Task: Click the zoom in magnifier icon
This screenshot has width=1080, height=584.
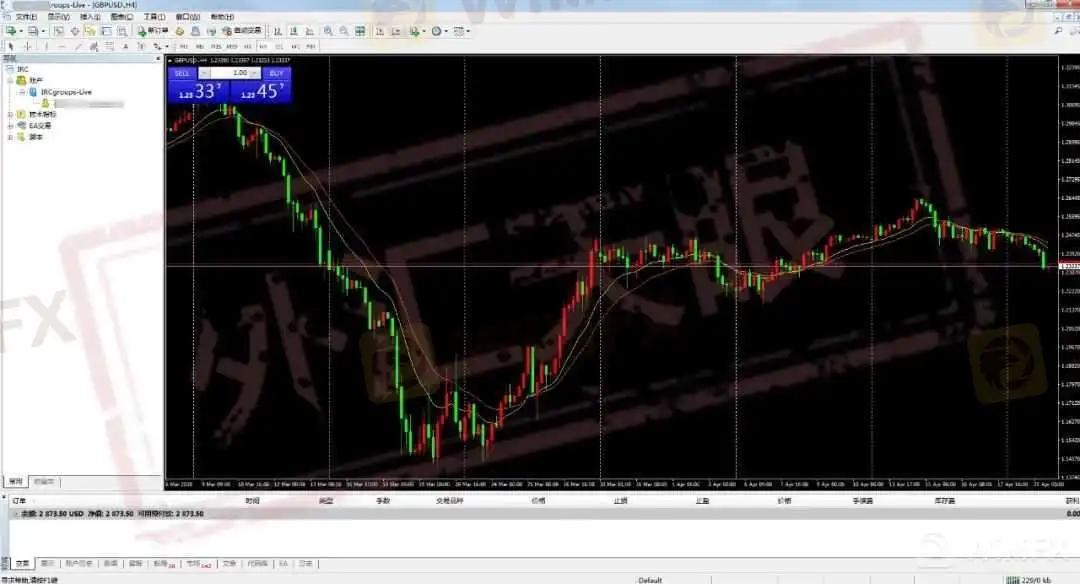Action: (328, 31)
